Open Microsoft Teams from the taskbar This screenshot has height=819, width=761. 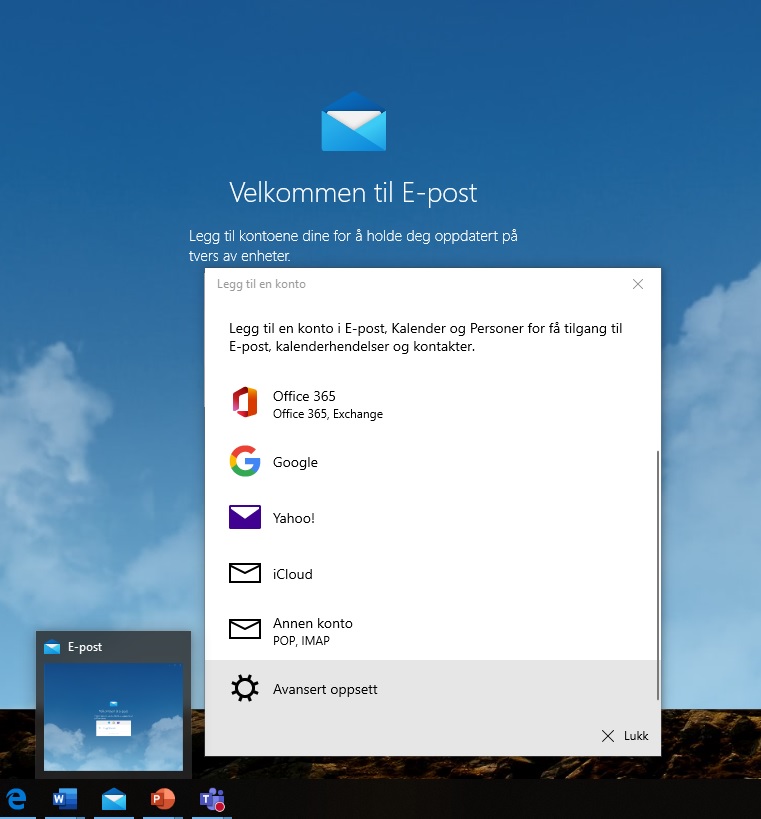click(x=212, y=799)
